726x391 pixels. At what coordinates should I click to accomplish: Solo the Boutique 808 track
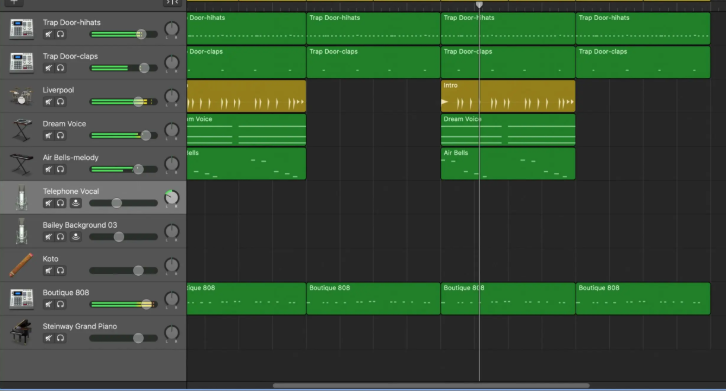point(61,304)
